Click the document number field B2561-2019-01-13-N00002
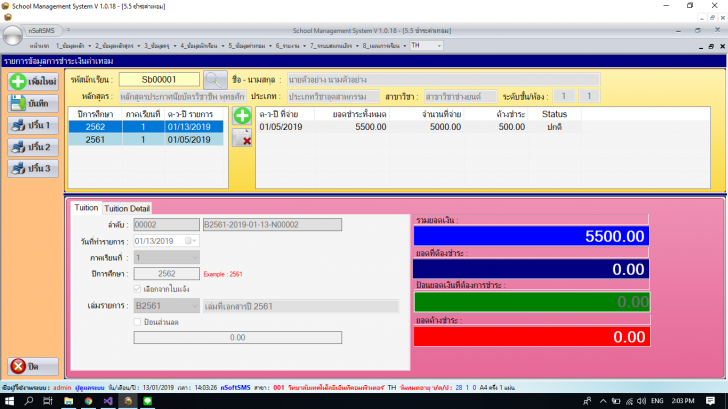 272,225
